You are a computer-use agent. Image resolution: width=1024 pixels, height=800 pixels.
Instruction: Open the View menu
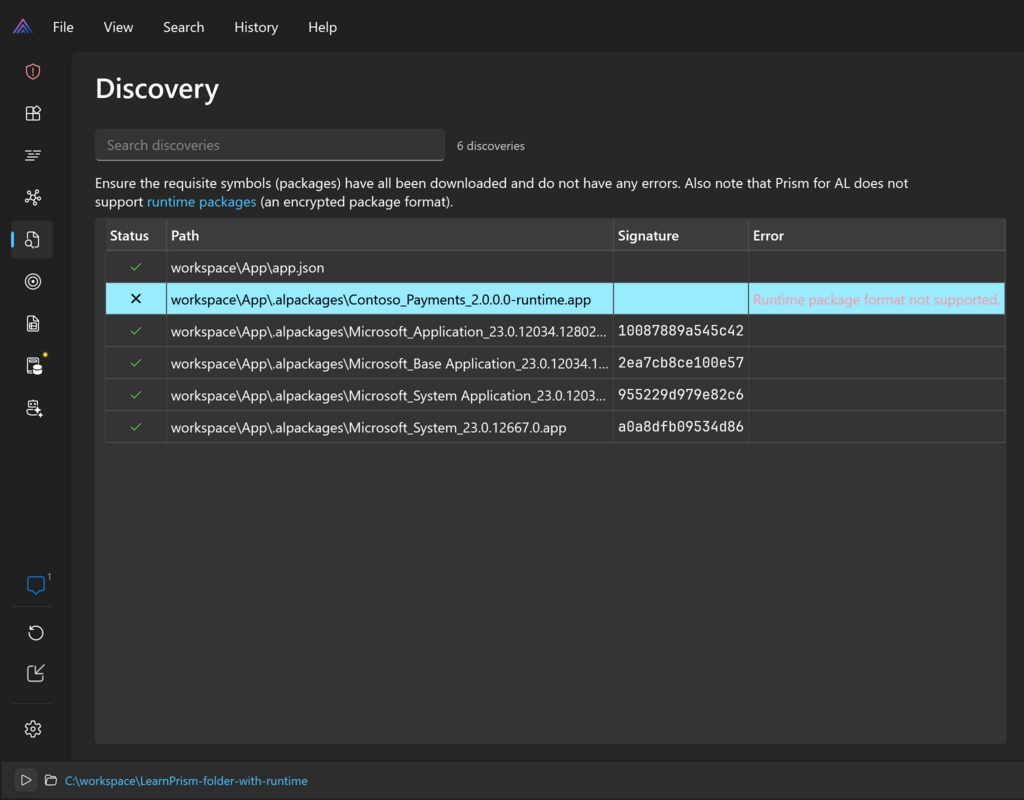click(118, 27)
